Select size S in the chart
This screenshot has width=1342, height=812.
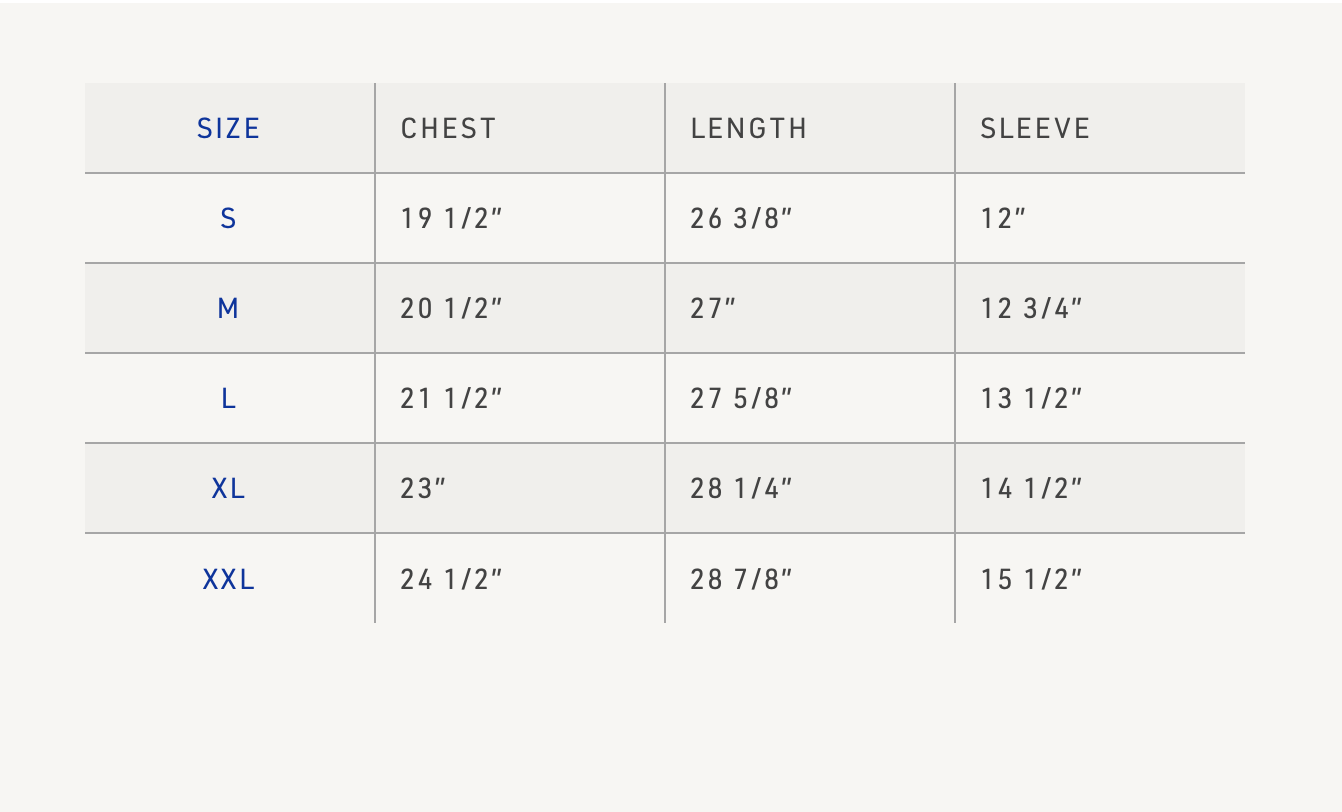(x=229, y=219)
